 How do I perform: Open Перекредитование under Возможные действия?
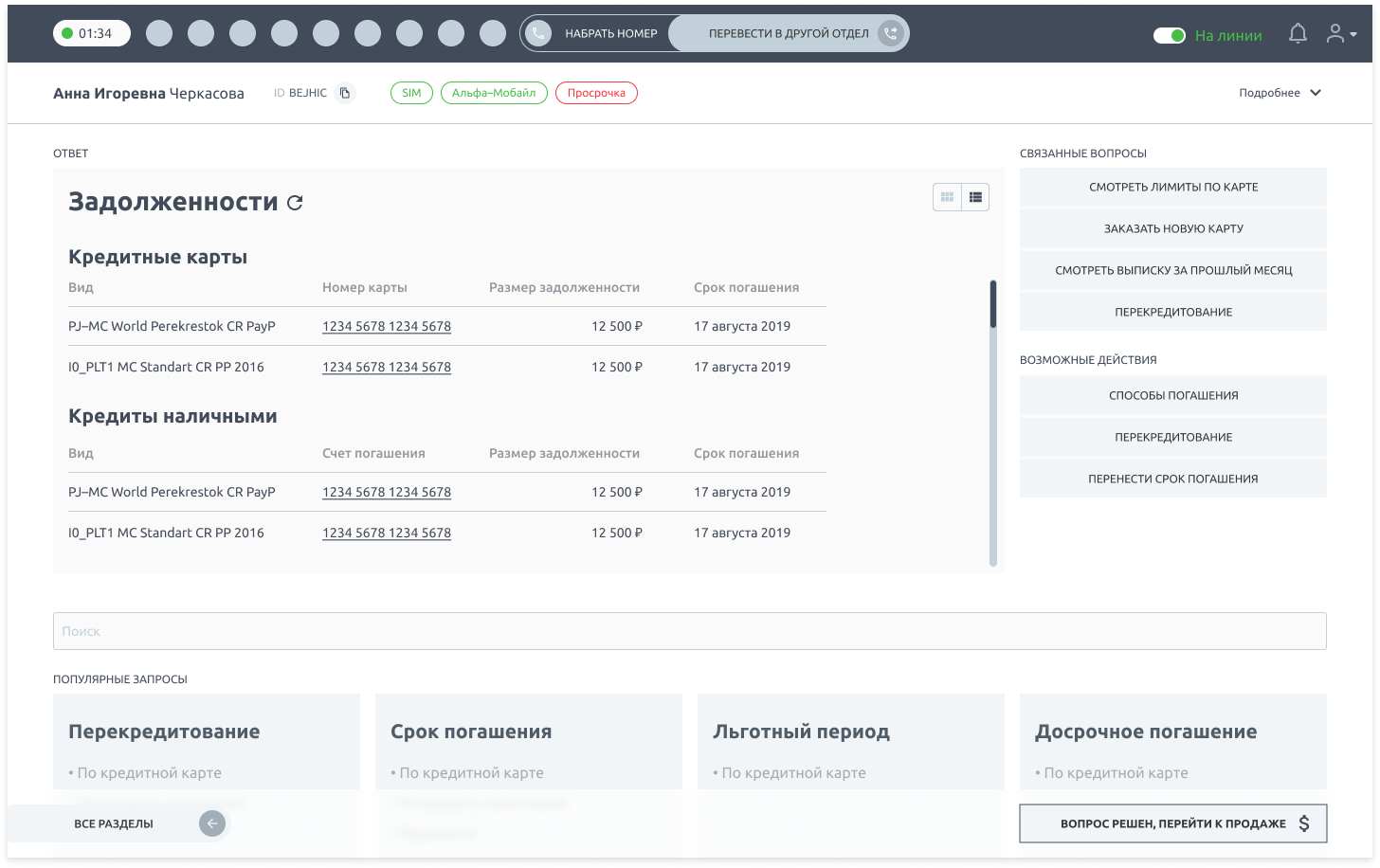pos(1173,437)
